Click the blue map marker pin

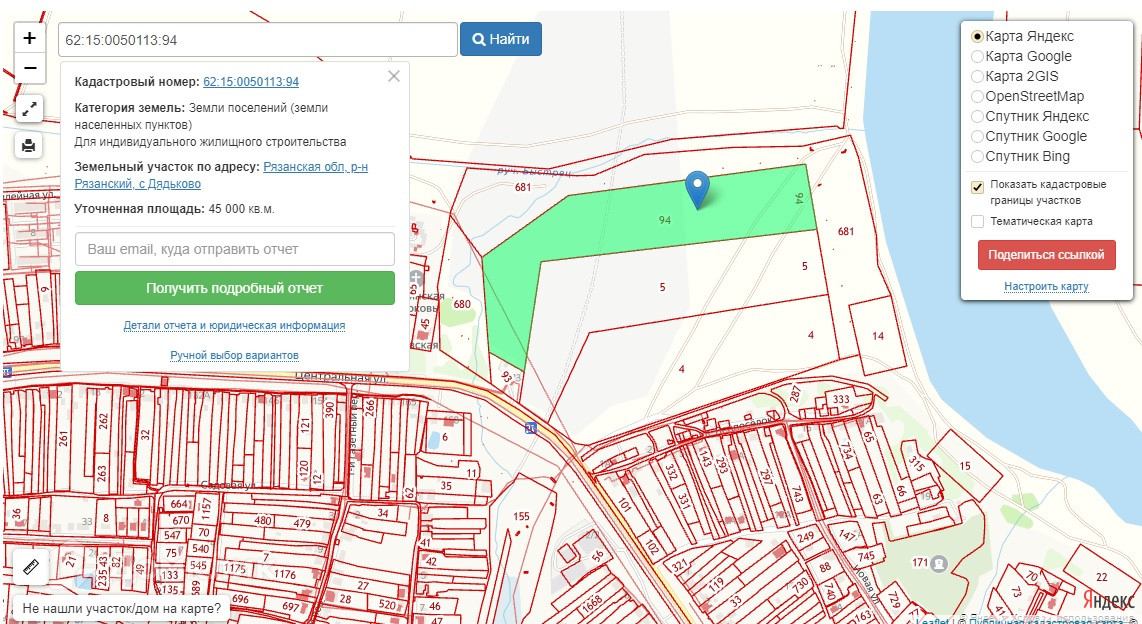click(x=698, y=190)
